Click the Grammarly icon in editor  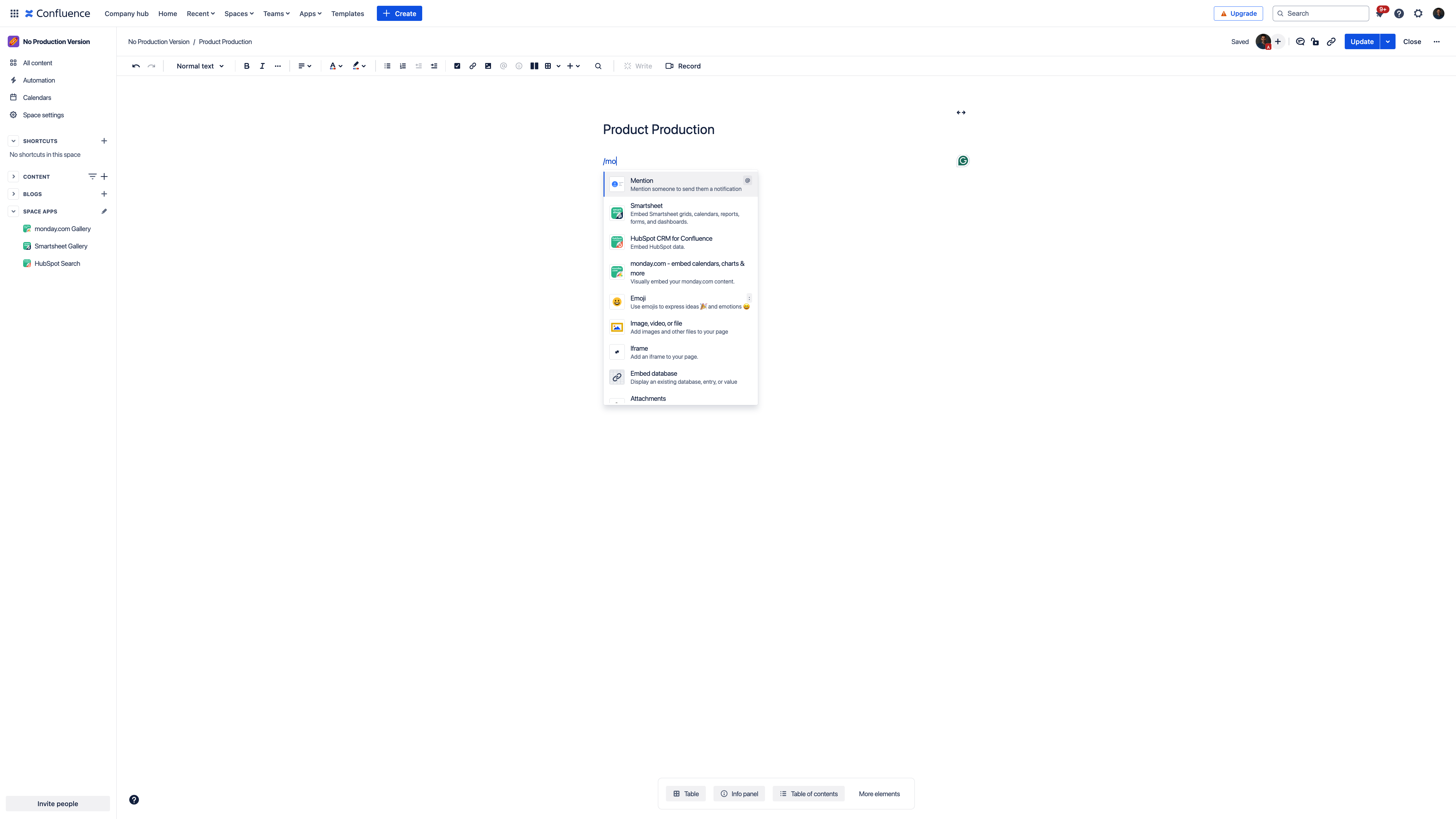962,161
